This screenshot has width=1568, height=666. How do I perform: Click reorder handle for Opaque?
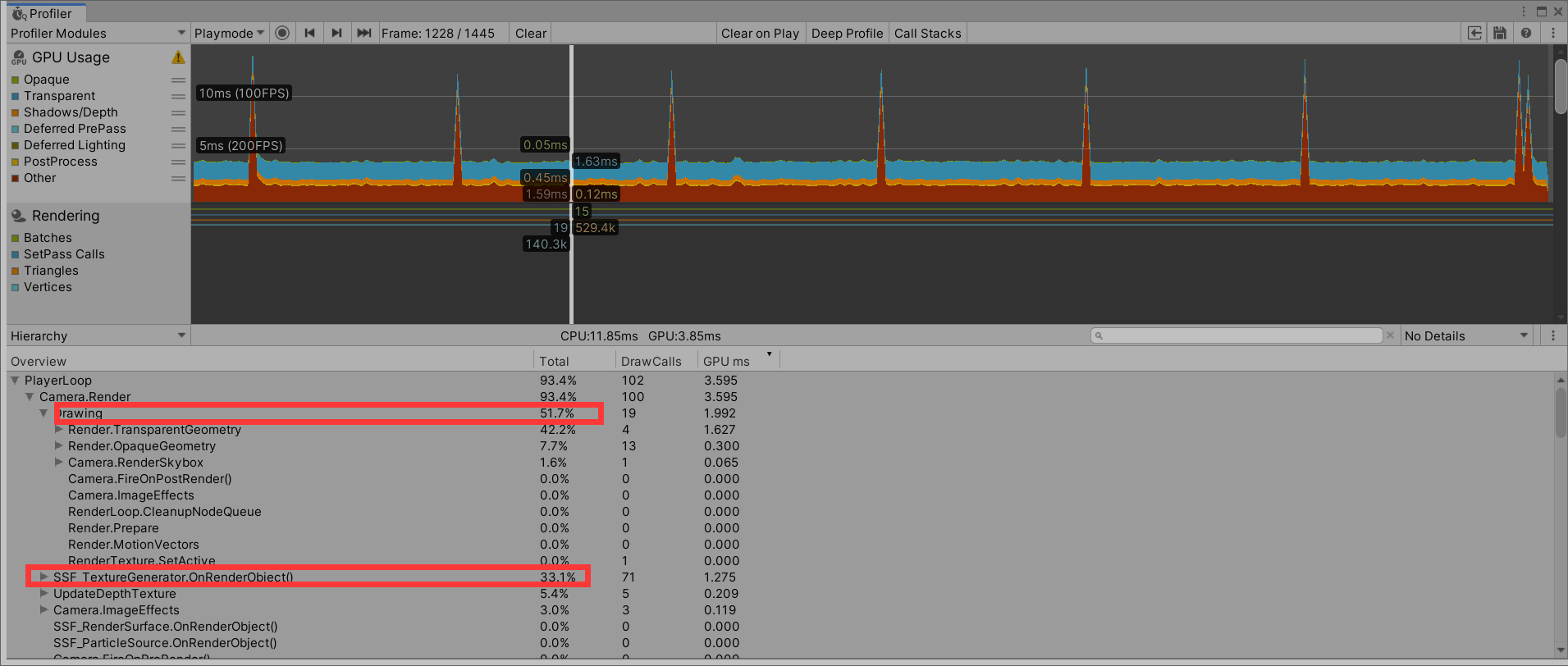click(178, 80)
